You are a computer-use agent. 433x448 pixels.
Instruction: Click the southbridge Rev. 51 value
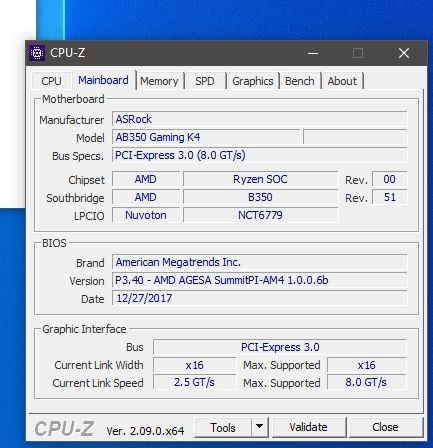coord(389,197)
